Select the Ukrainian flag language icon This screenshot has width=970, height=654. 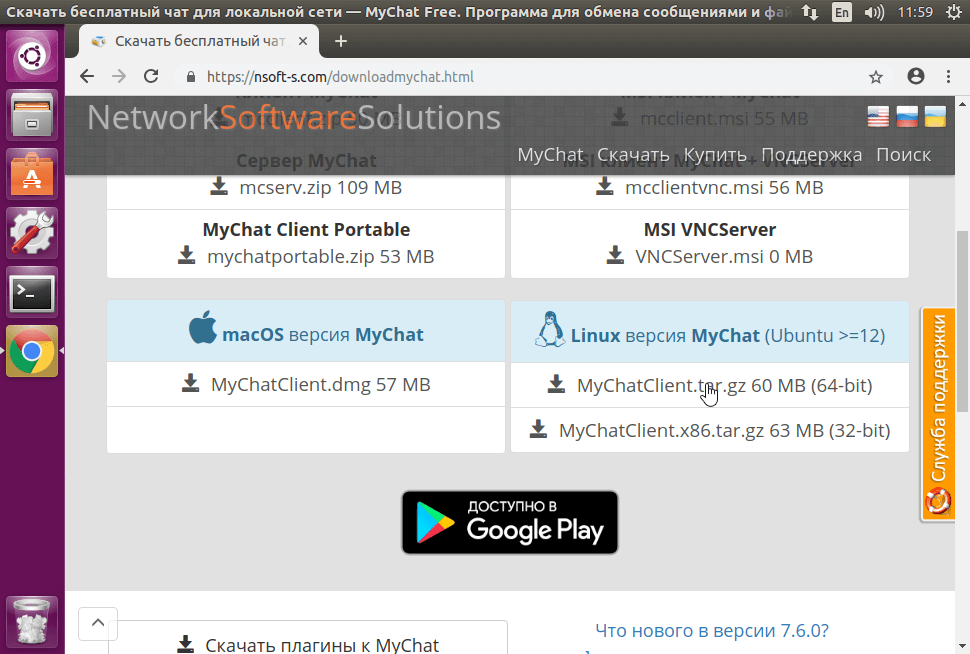click(x=933, y=116)
